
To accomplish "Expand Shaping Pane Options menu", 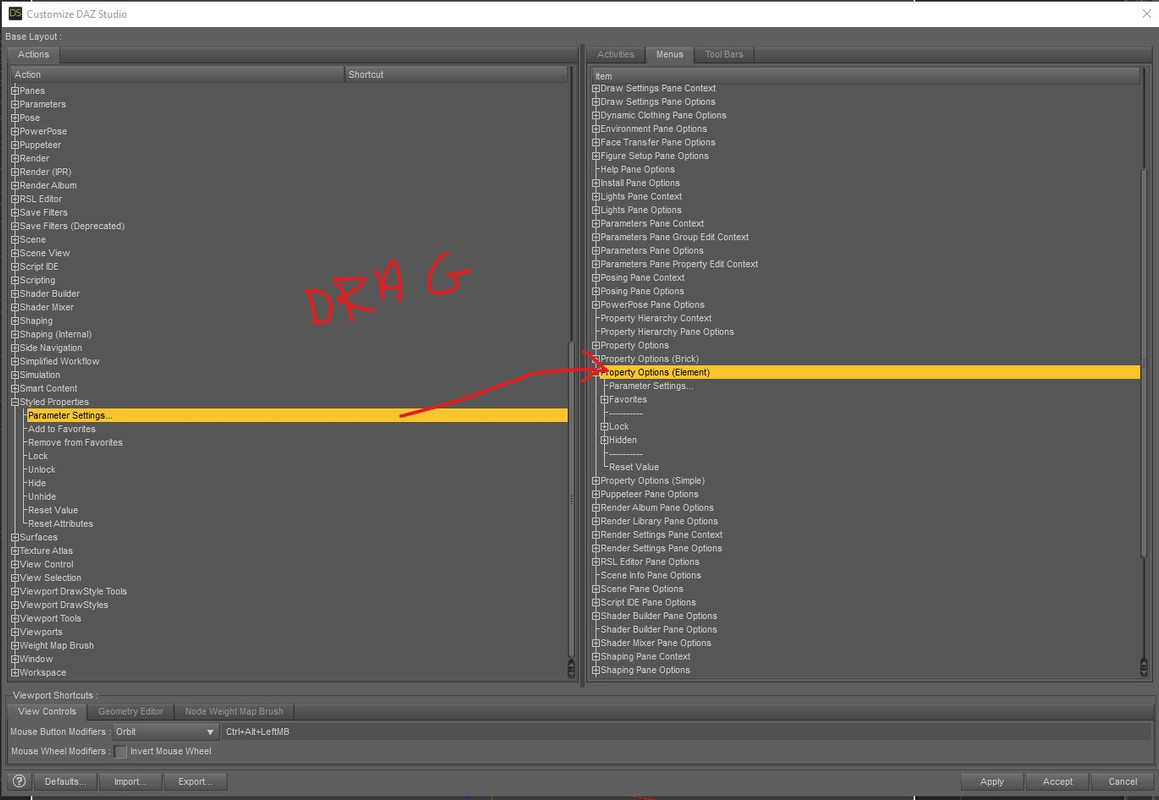I will [596, 670].
